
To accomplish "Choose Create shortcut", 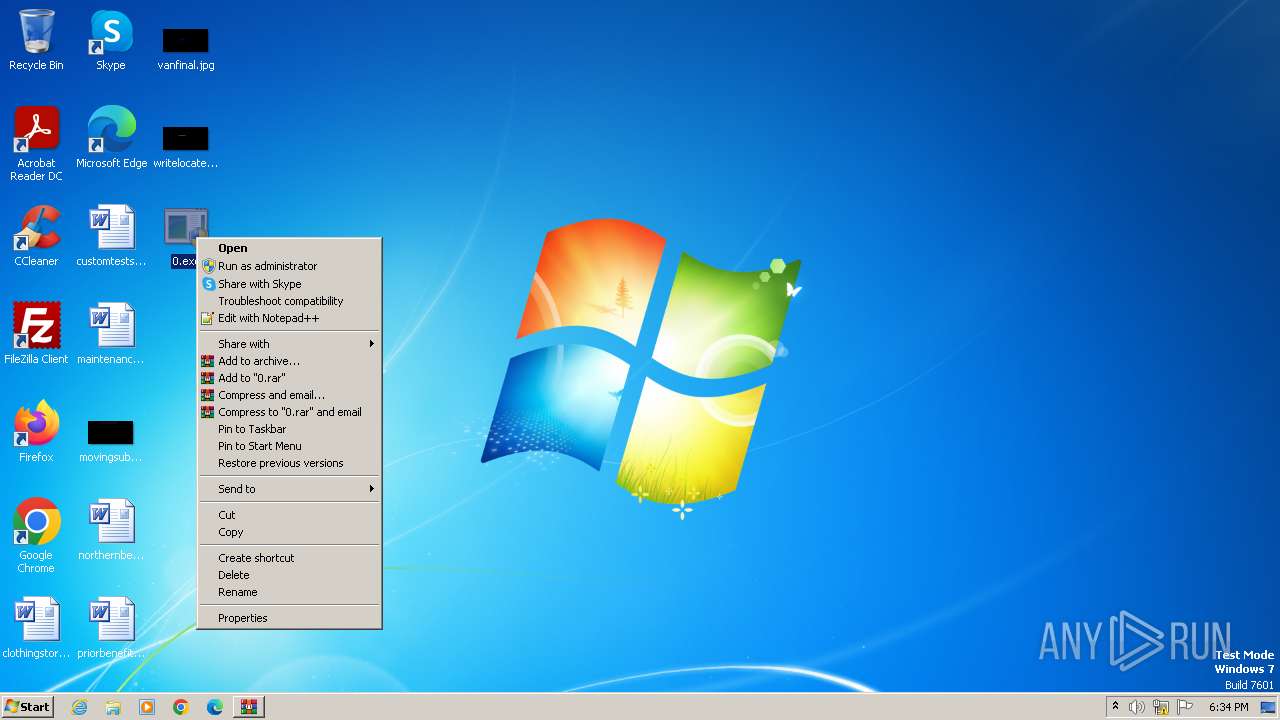I will point(290,558).
